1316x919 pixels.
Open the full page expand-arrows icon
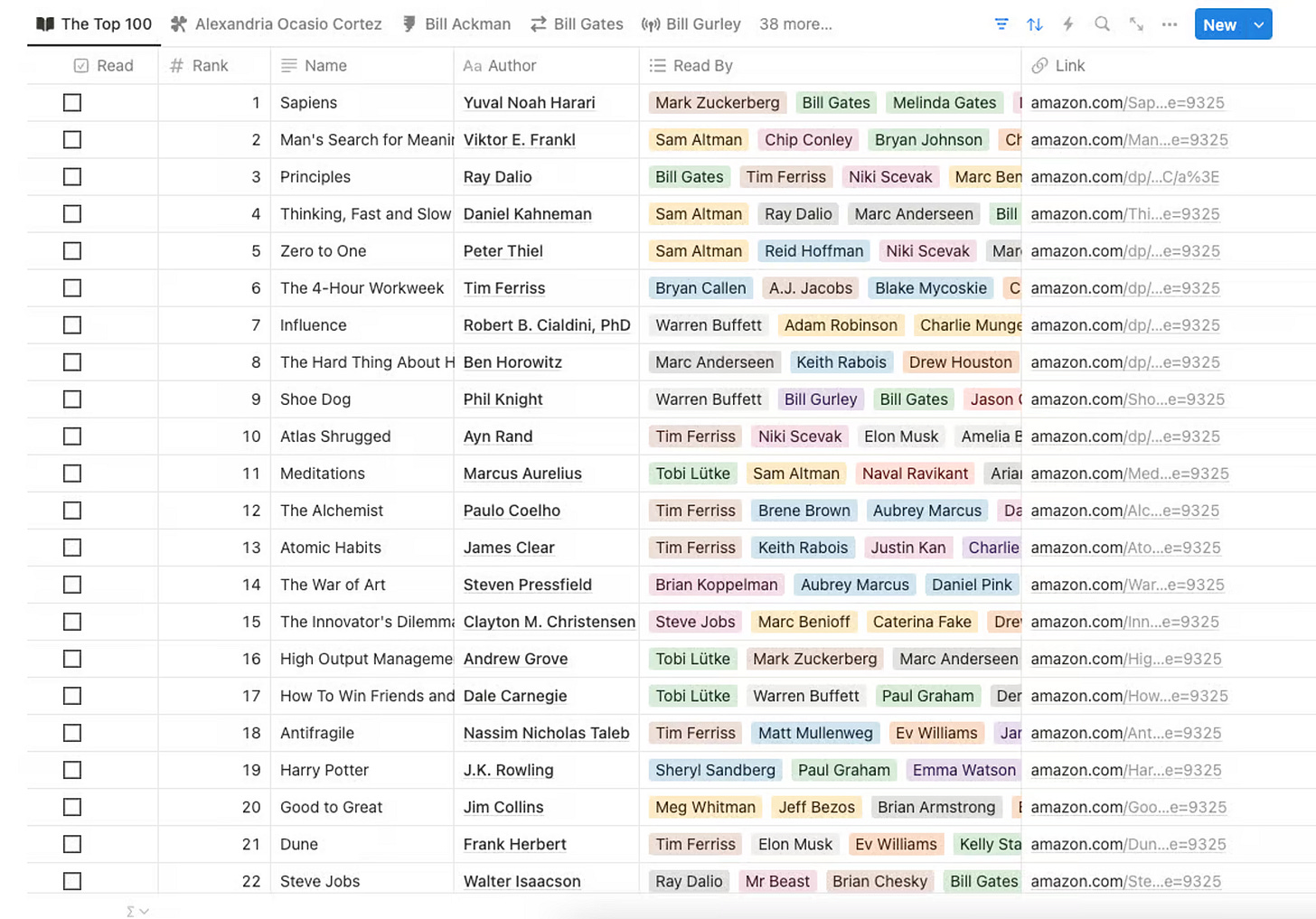pyautogui.click(x=1136, y=24)
